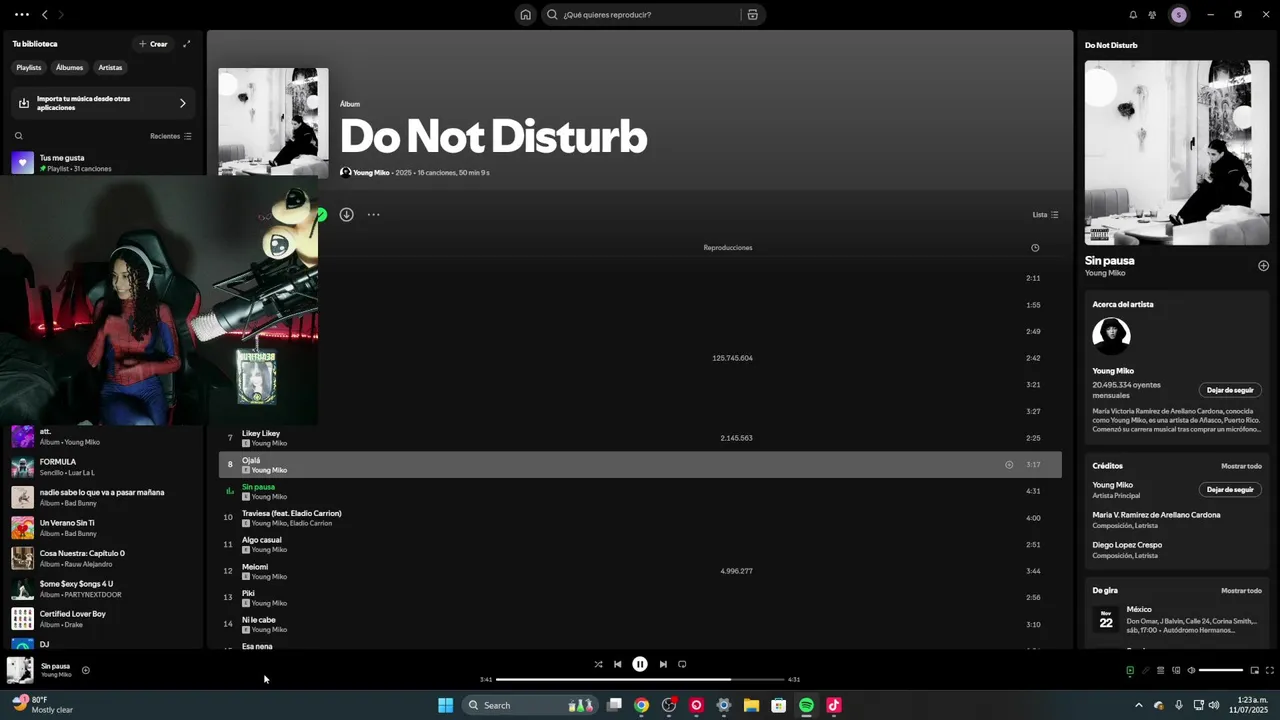Open the browse icon in search bar
1280x720 pixels.
[x=752, y=15]
